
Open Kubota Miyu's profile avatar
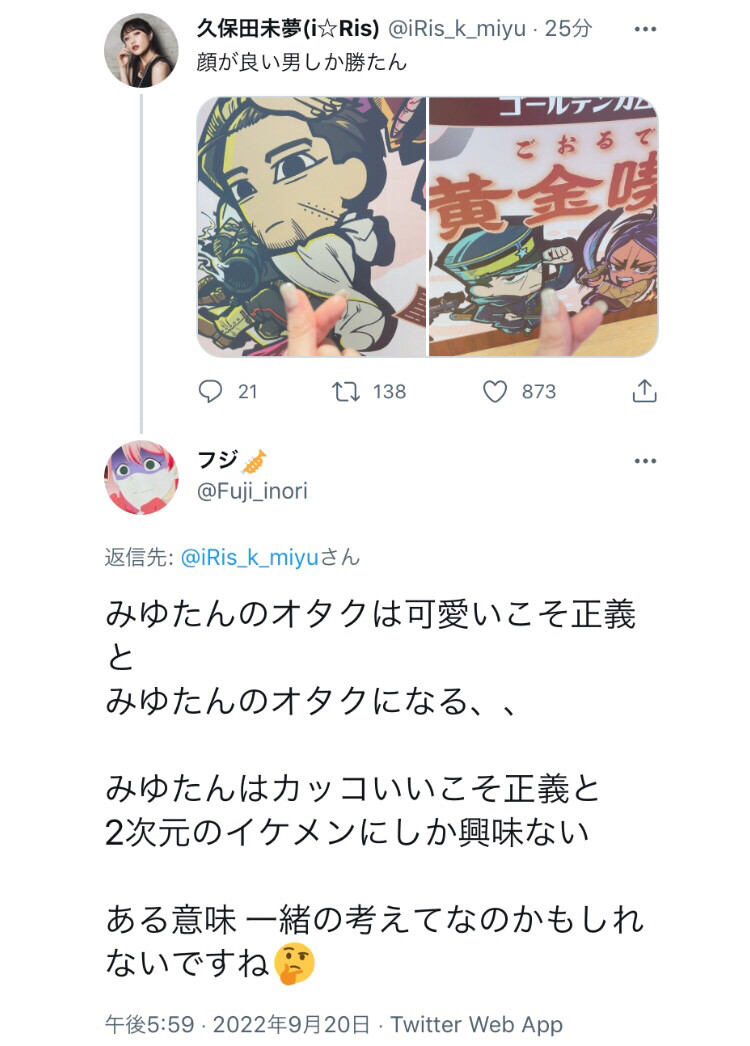pos(141,51)
